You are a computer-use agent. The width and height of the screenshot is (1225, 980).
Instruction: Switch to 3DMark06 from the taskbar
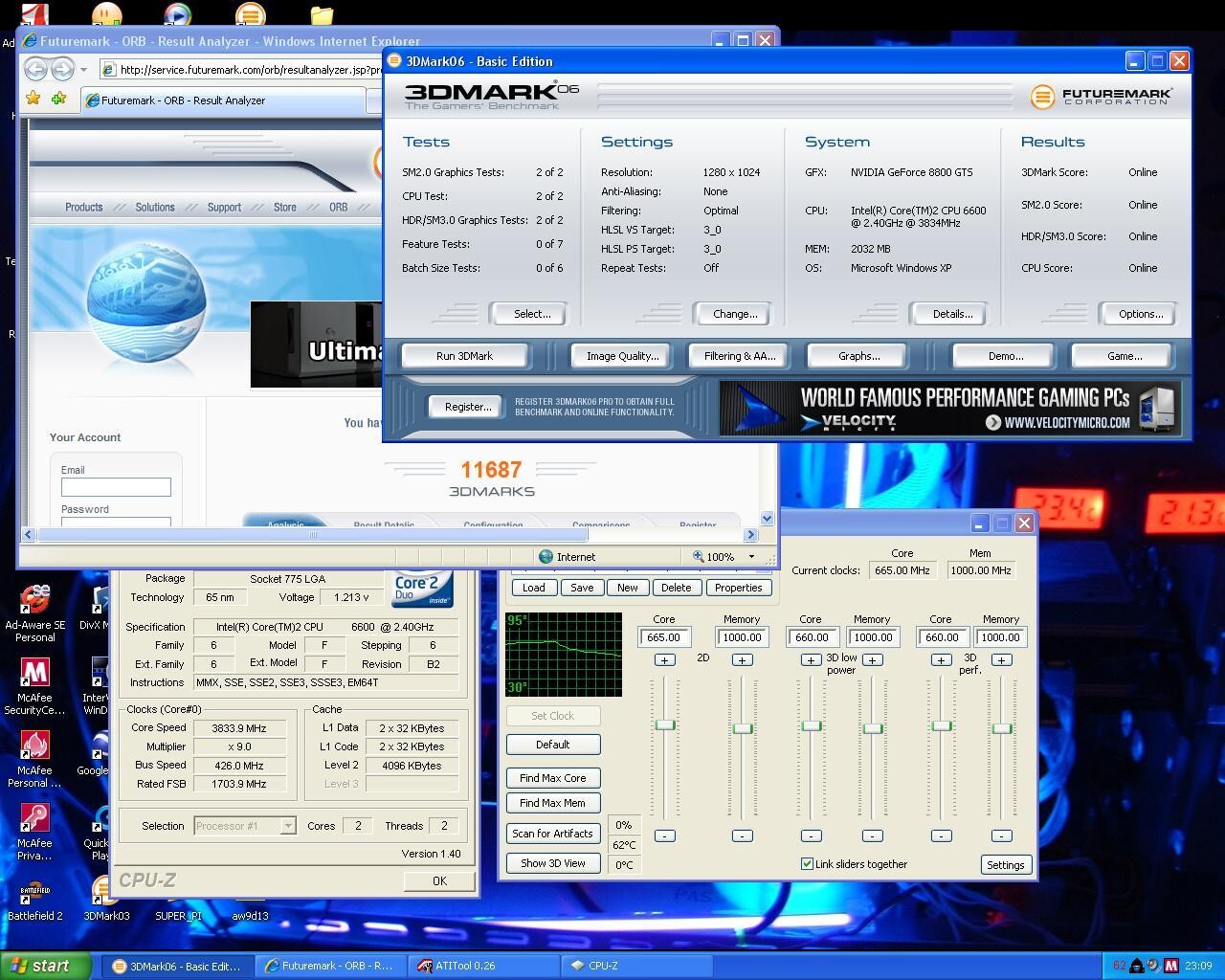[179, 966]
